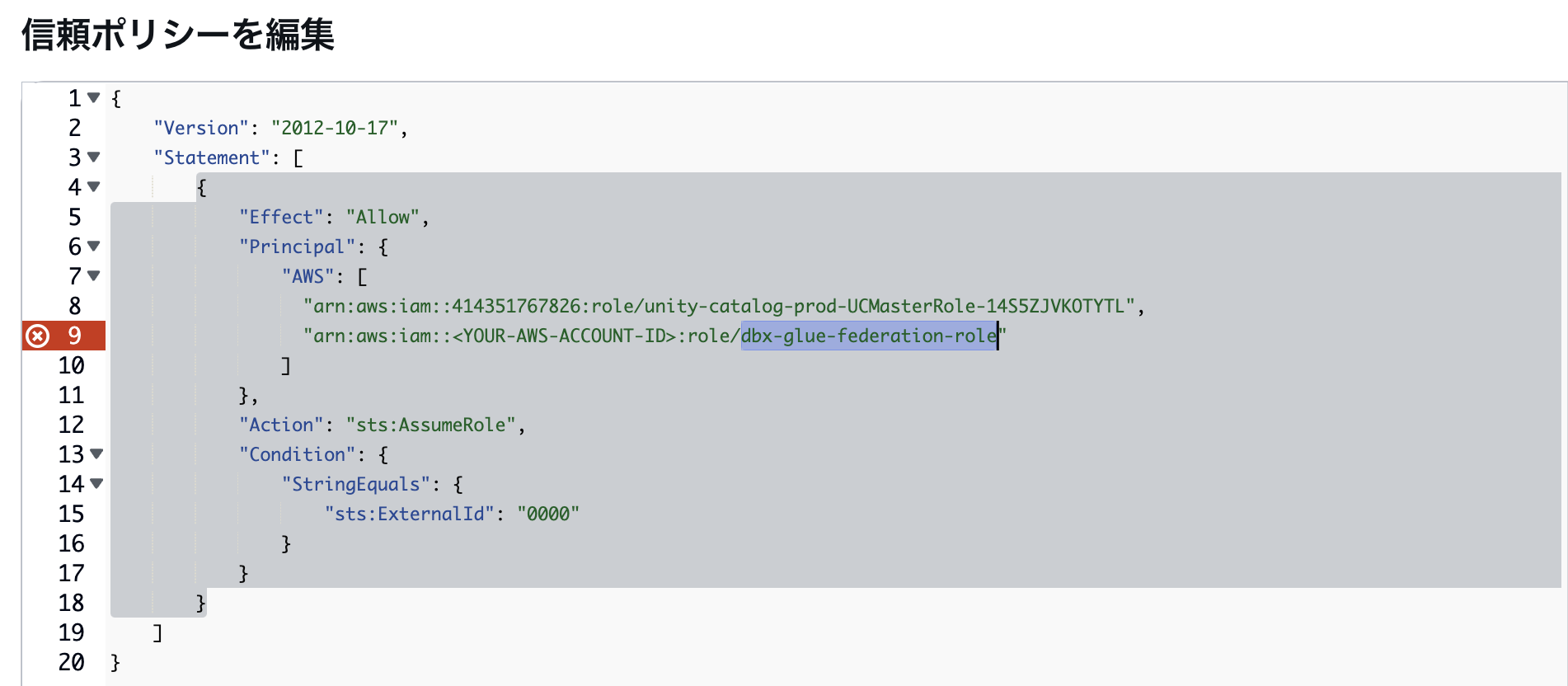1568x686 pixels.
Task: Fold the StringEquals block at line 14
Action: point(96,483)
